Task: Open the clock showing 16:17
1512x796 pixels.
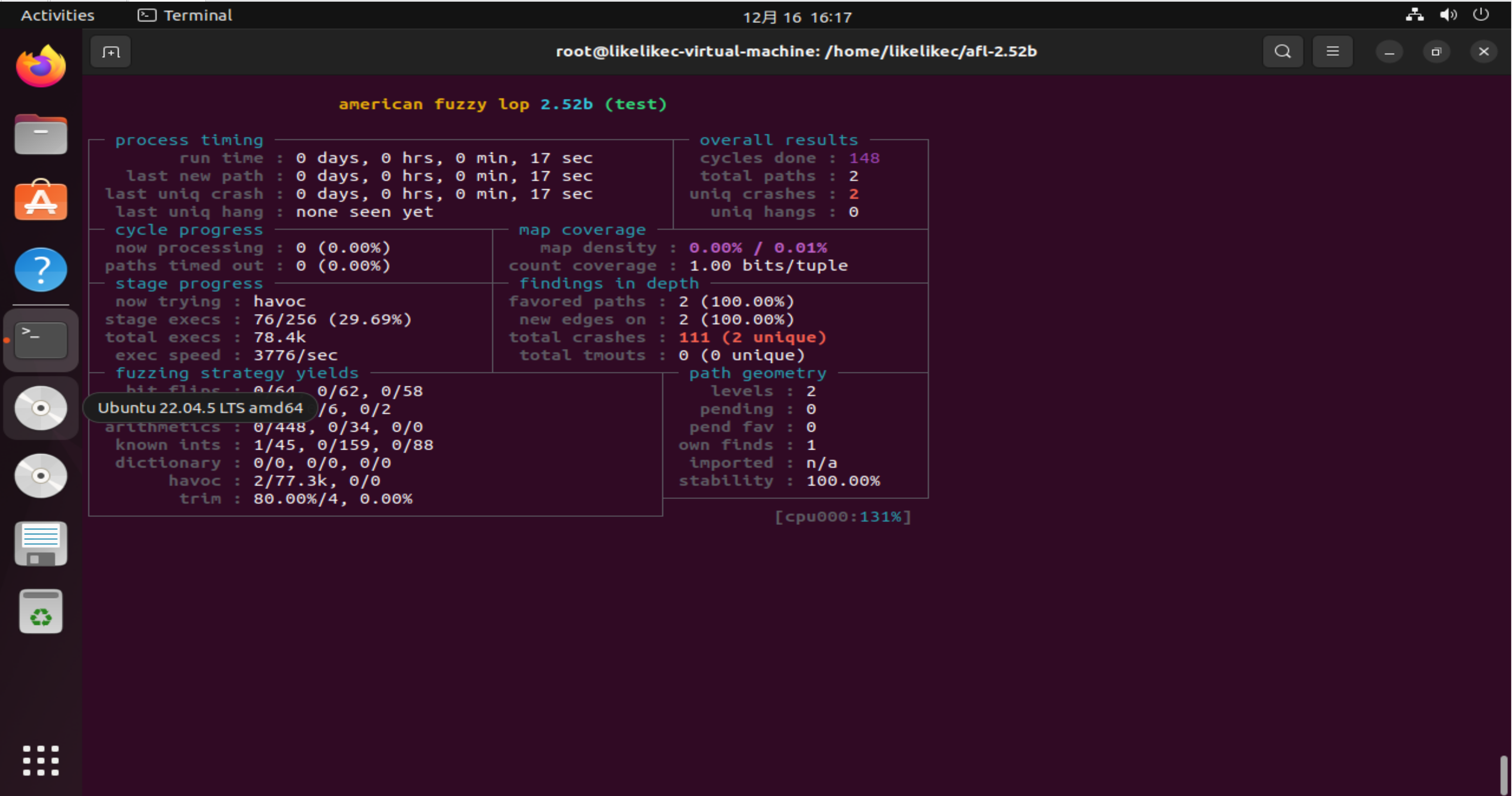Action: click(x=797, y=17)
